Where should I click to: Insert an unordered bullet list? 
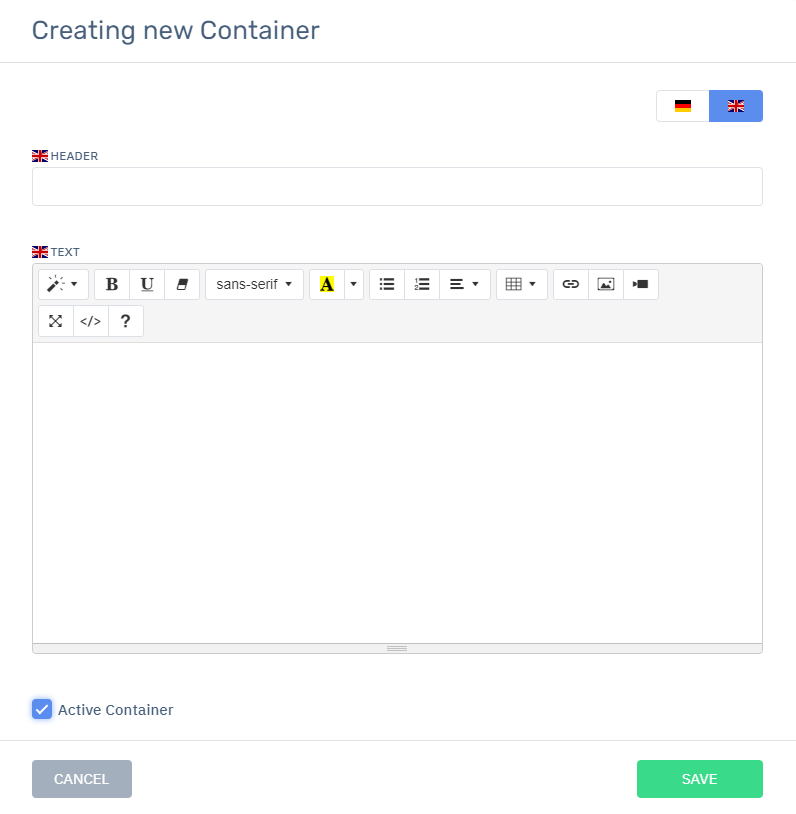pos(387,284)
